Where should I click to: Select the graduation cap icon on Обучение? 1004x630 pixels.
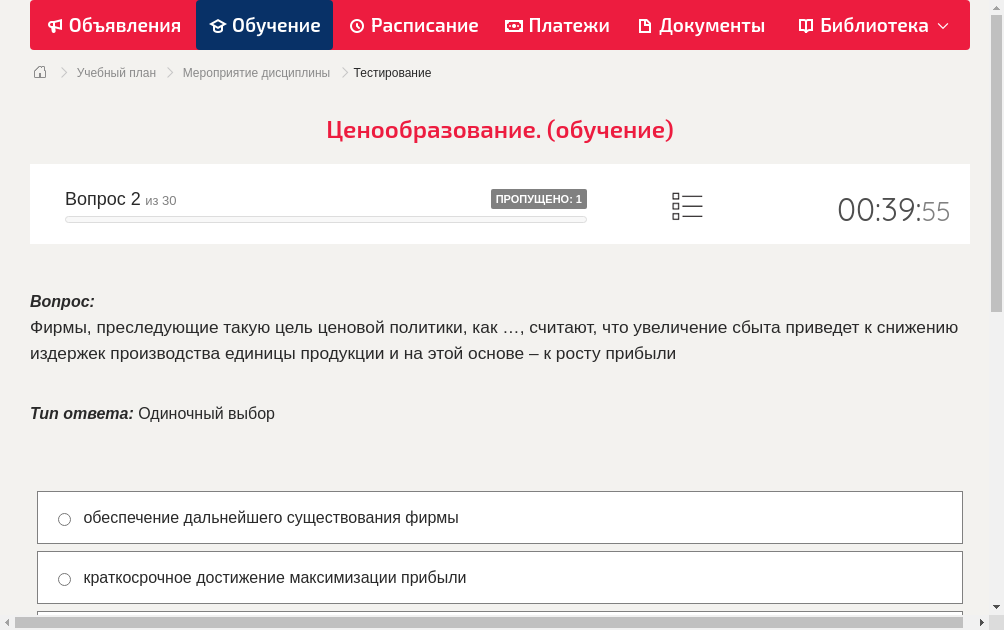click(218, 25)
